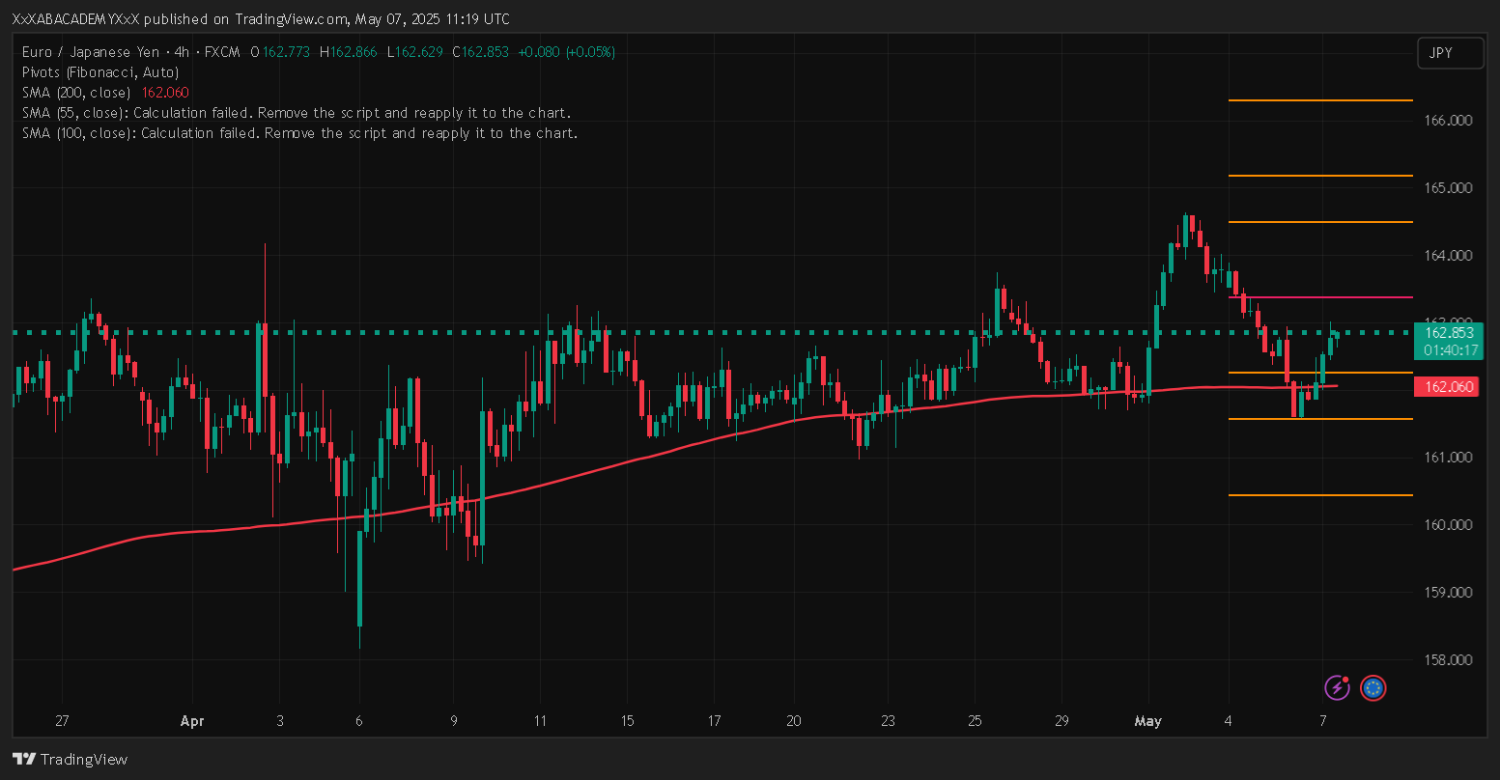The height and width of the screenshot is (780, 1500).
Task: Click the Apr label on the time axis
Action: point(192,720)
